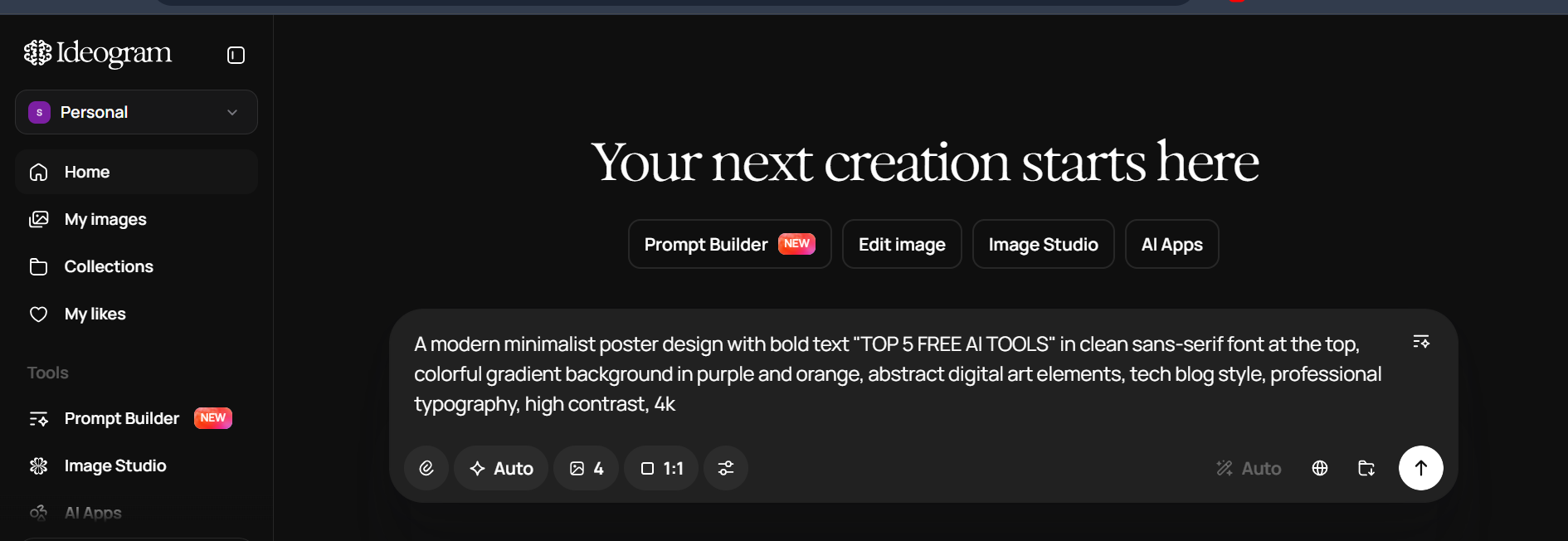This screenshot has height=541, width=1568.
Task: Click the AI Apps button below the headline
Action: [x=1171, y=244]
